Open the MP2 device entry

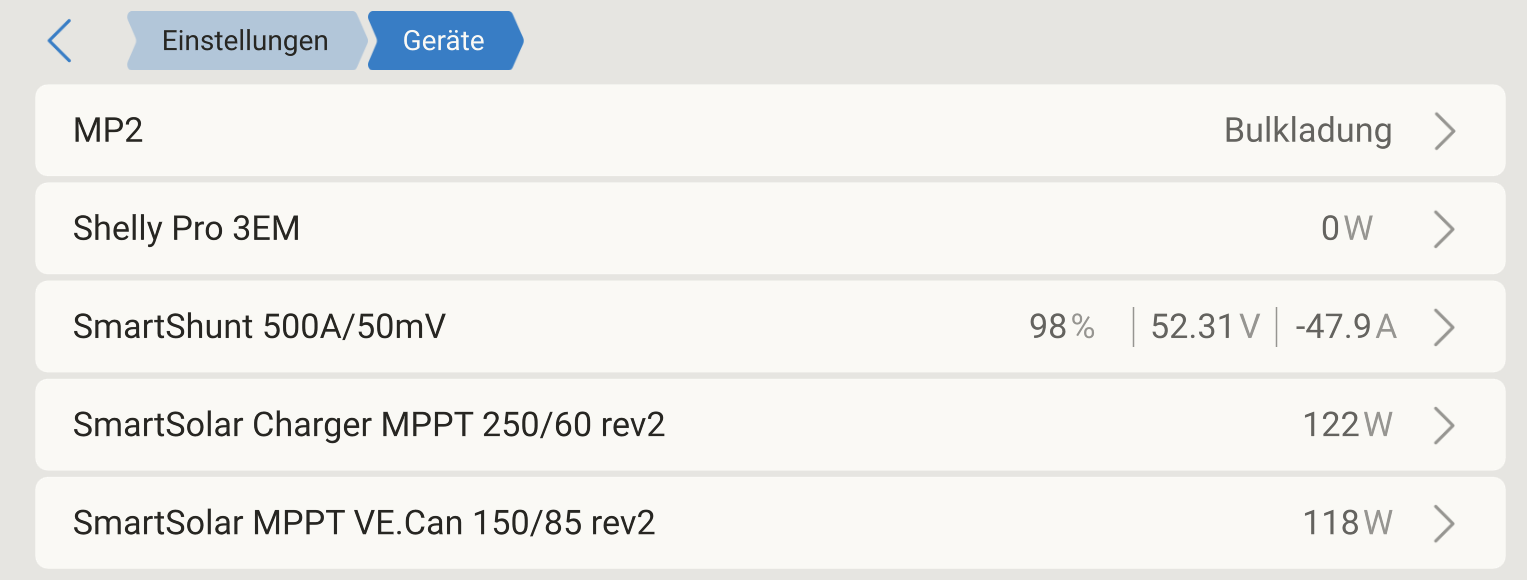(x=108, y=131)
